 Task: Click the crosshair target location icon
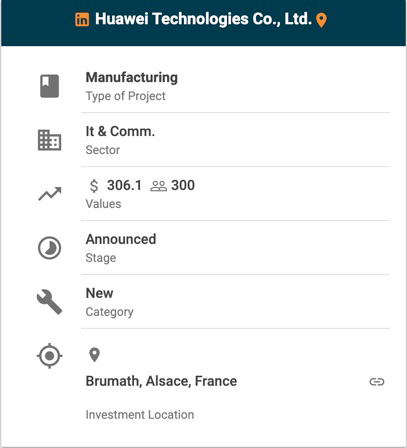[x=49, y=356]
